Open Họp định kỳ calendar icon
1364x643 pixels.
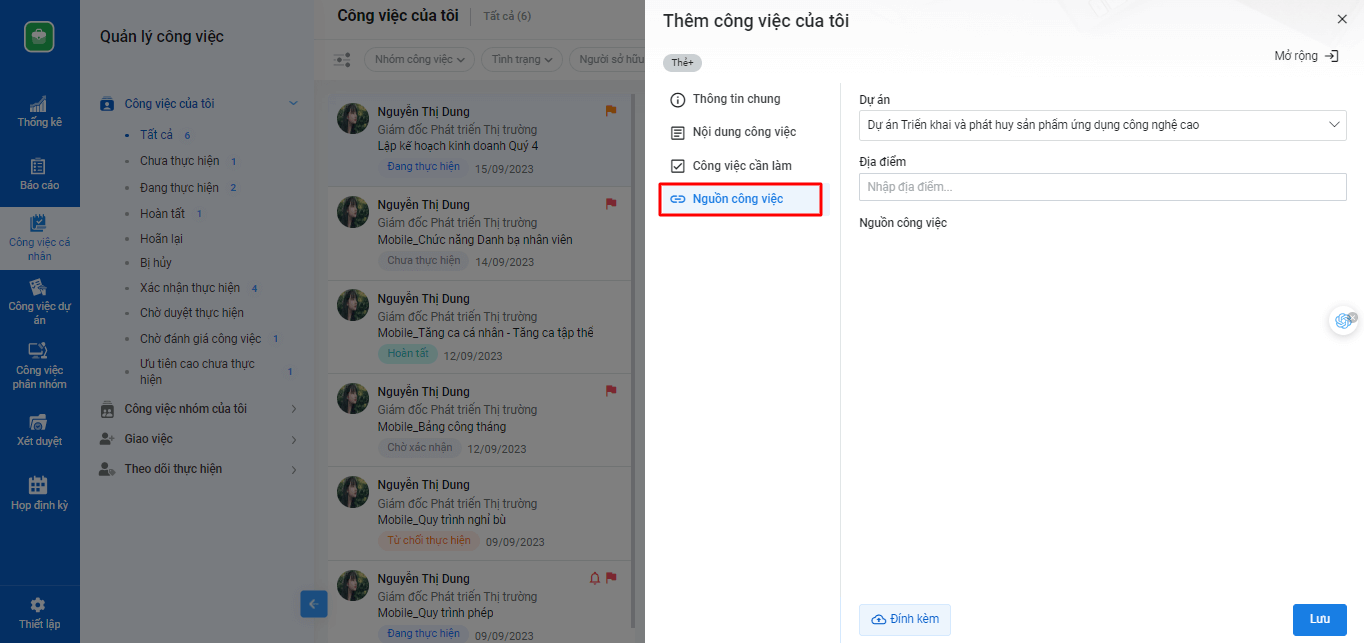pyautogui.click(x=39, y=494)
